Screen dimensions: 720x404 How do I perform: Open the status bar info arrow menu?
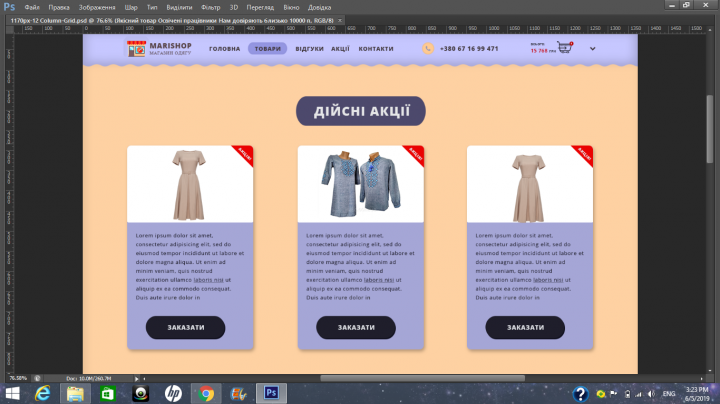point(136,379)
